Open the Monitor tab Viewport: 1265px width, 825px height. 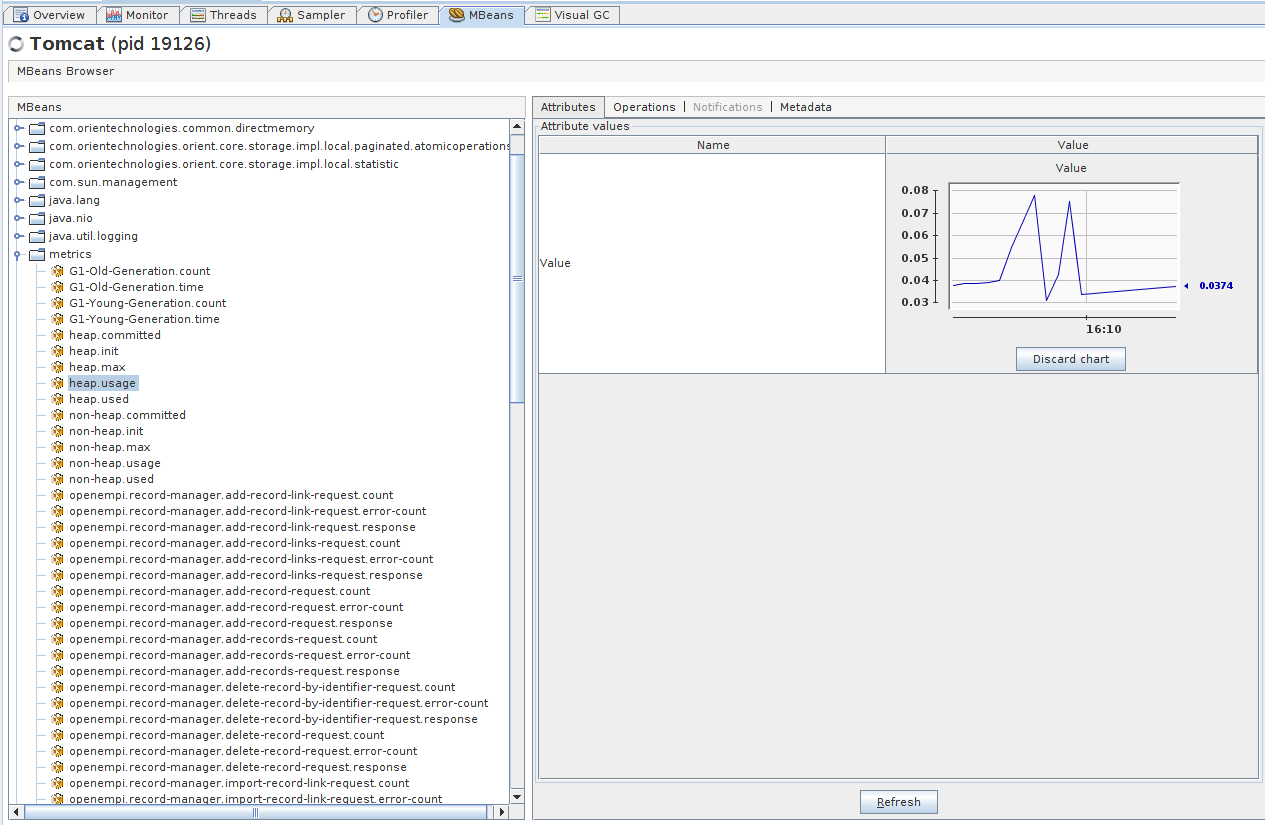point(138,15)
